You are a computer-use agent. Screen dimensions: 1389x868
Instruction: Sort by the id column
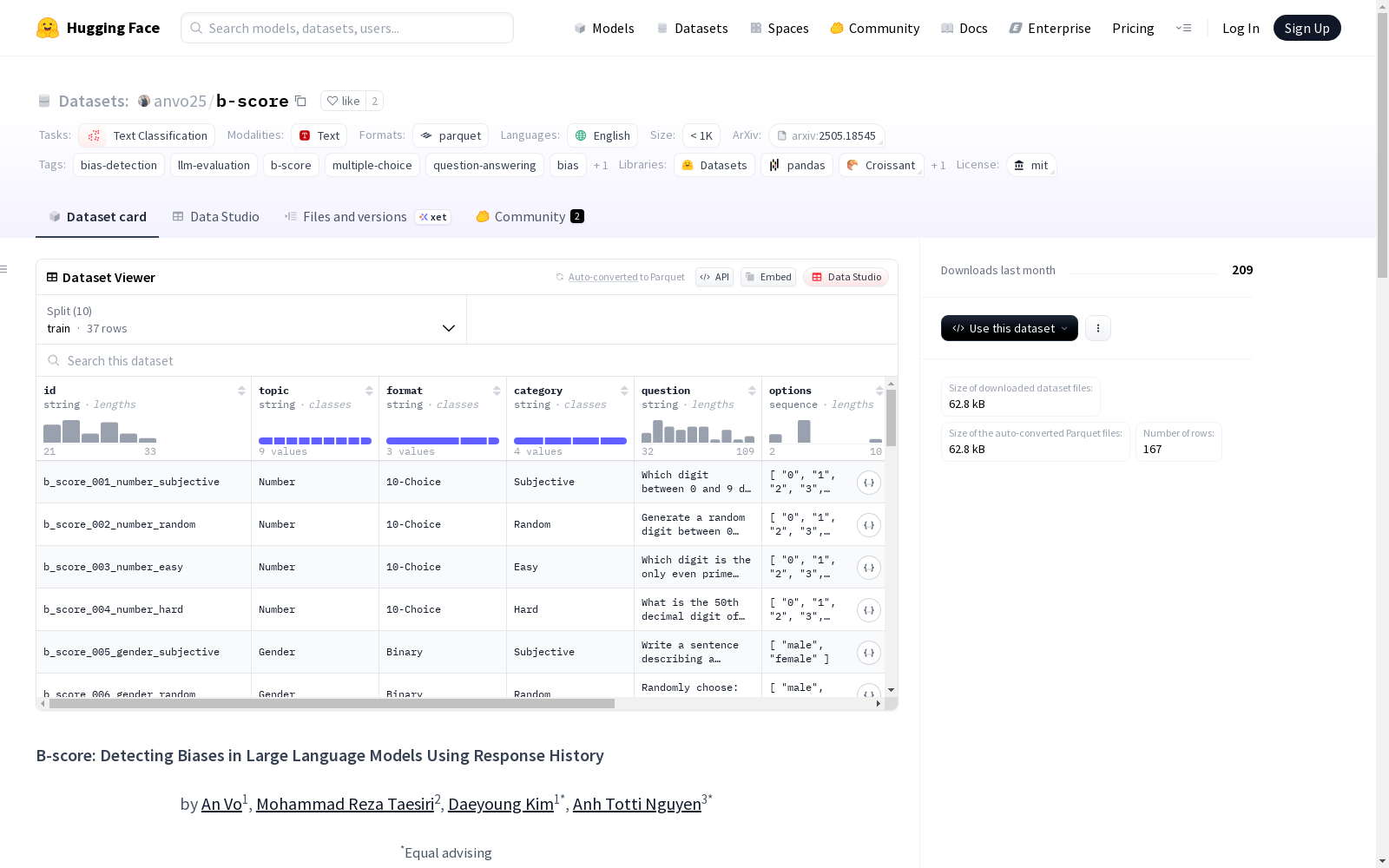(x=241, y=391)
